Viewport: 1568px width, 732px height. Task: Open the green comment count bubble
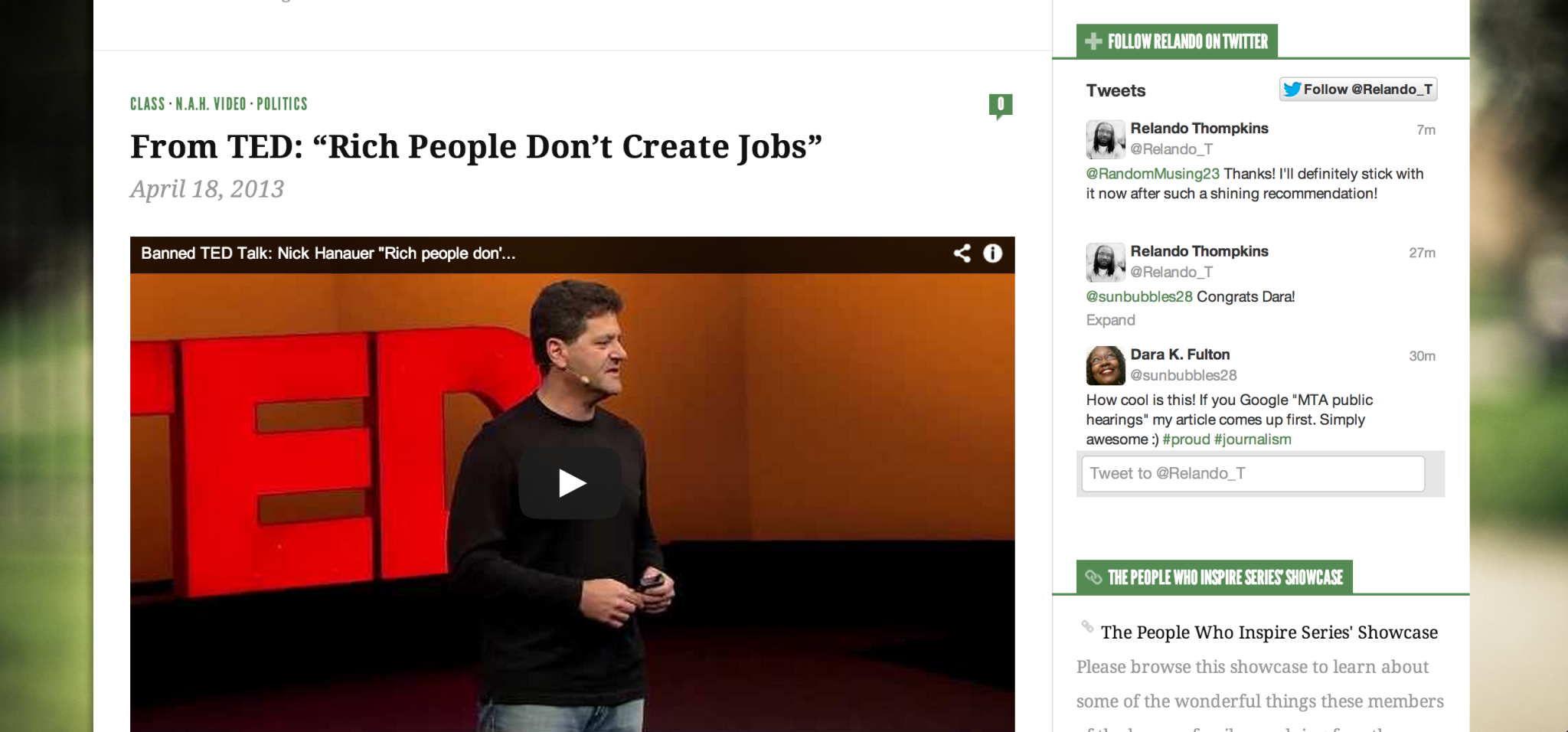pyautogui.click(x=1001, y=106)
